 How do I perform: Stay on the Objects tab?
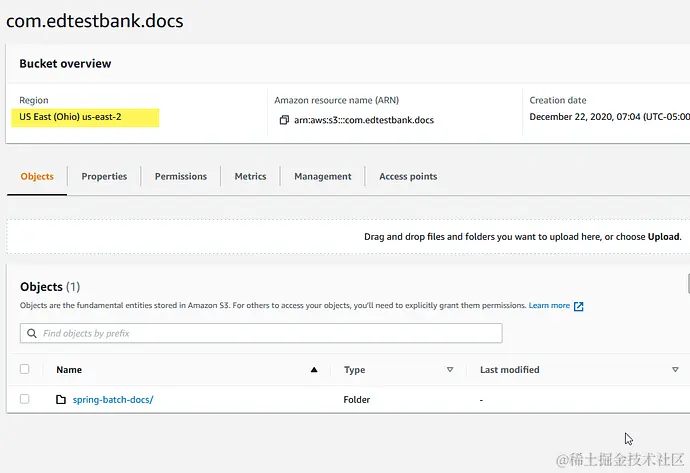[37, 176]
